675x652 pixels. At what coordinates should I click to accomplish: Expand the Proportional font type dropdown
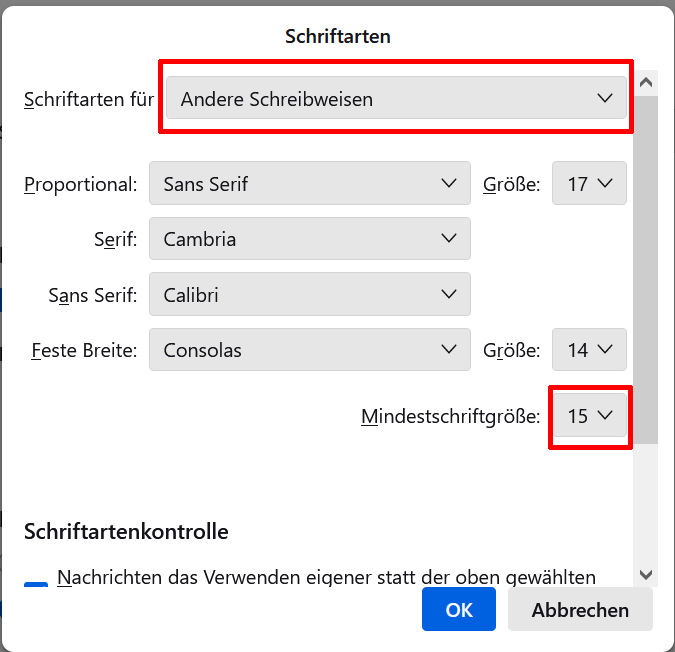(309, 184)
